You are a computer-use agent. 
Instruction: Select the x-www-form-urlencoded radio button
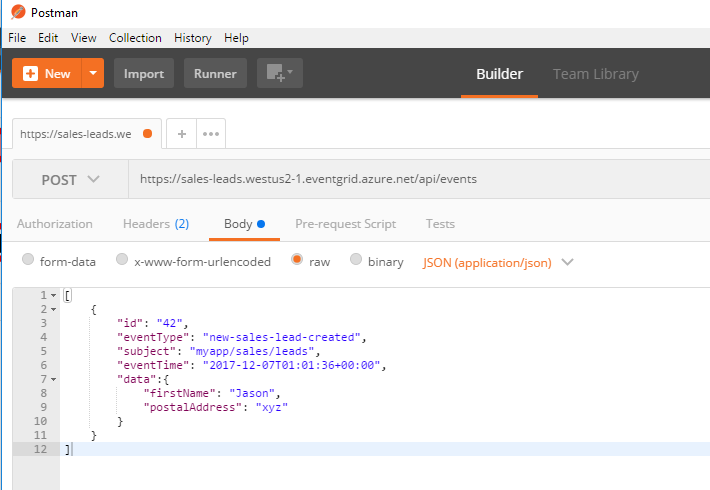click(x=122, y=259)
